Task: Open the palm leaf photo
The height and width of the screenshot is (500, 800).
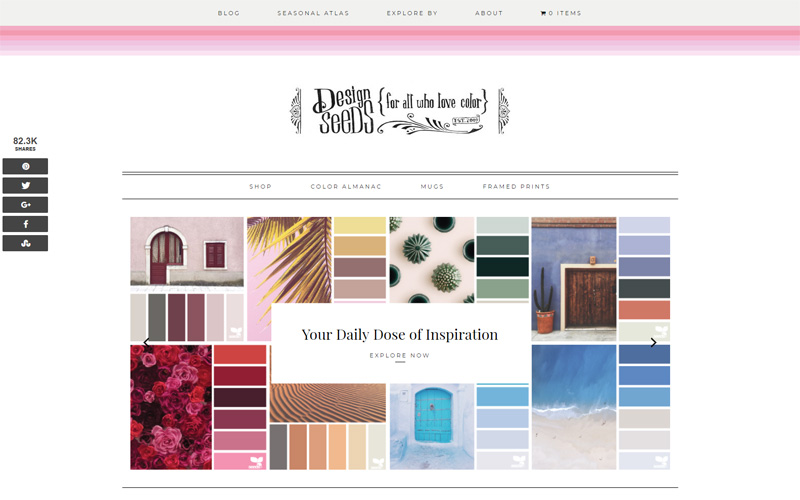Action: 289,260
